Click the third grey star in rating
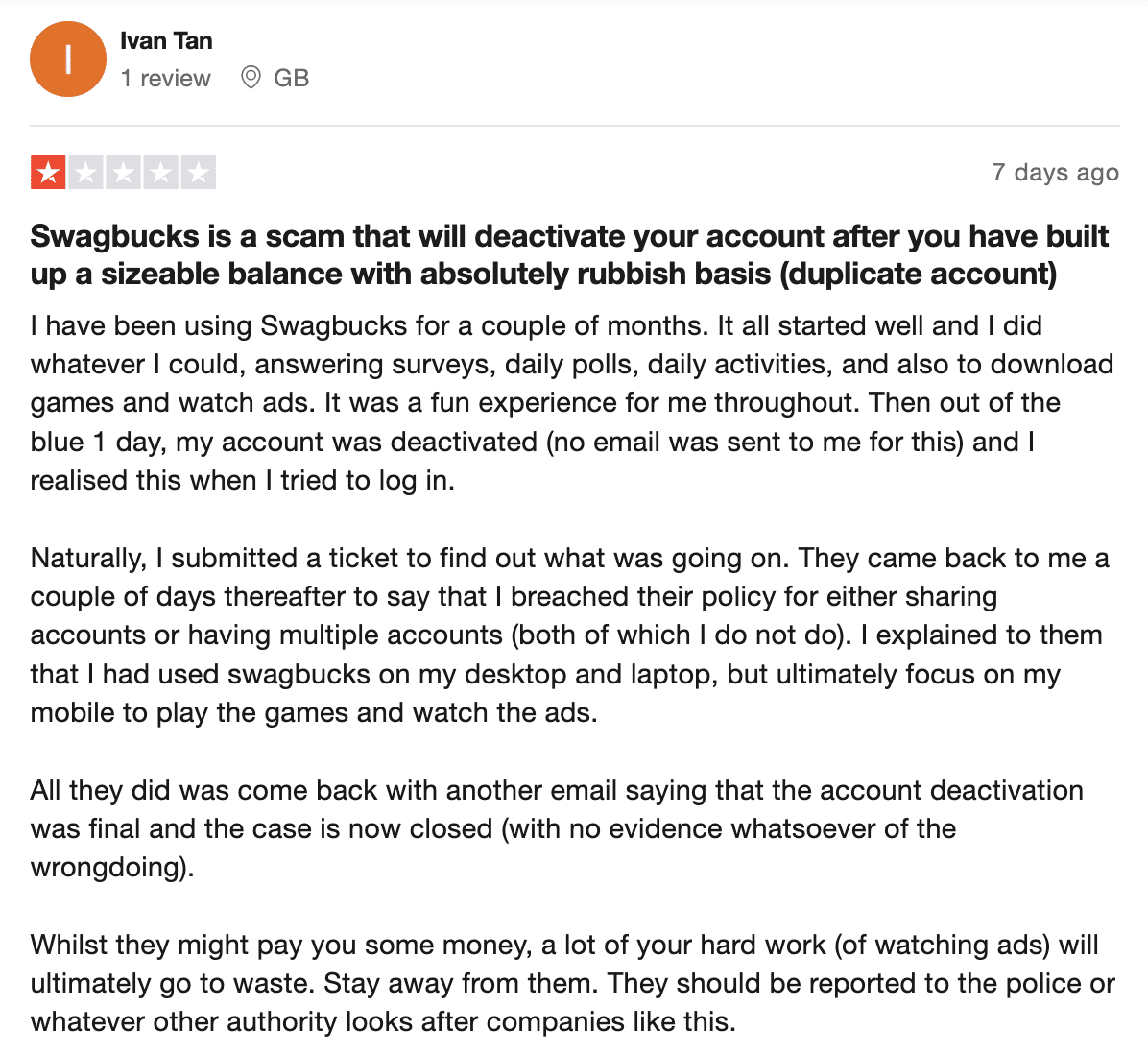This screenshot has width=1148, height=1054. click(123, 173)
